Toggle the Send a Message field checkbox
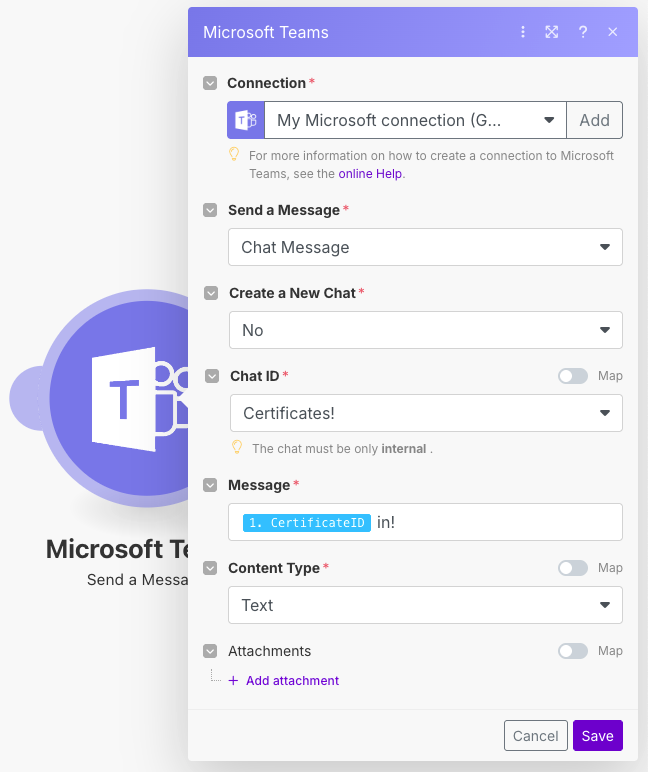648x772 pixels. pos(210,210)
